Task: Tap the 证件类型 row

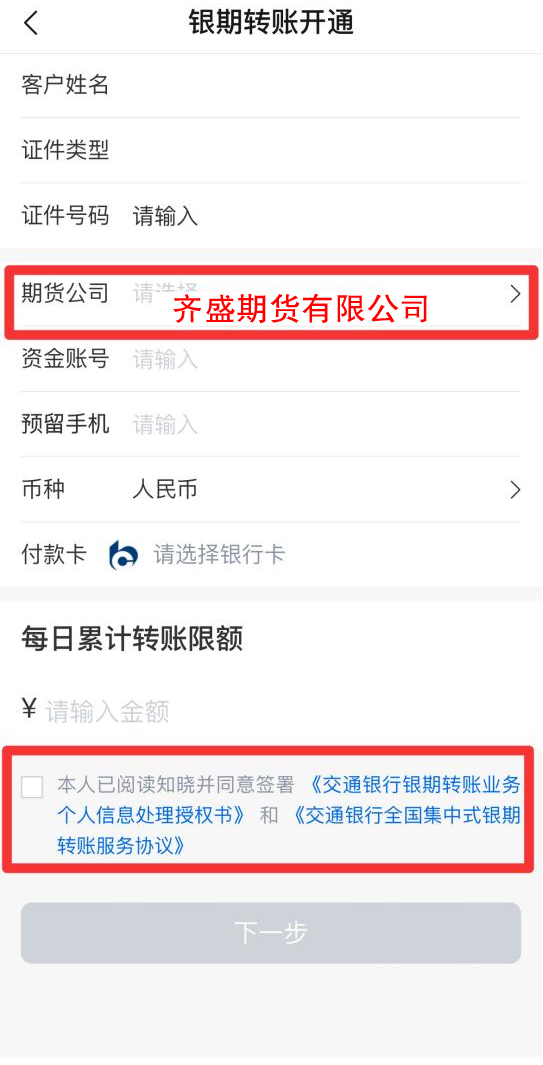Action: [x=271, y=150]
